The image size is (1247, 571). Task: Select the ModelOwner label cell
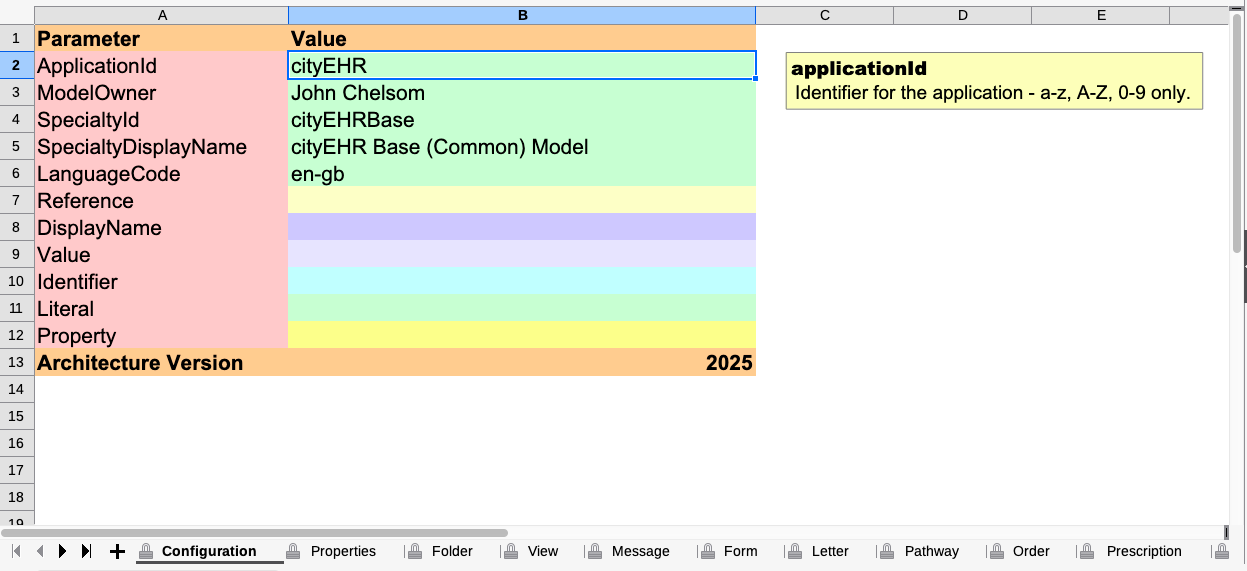tap(162, 93)
